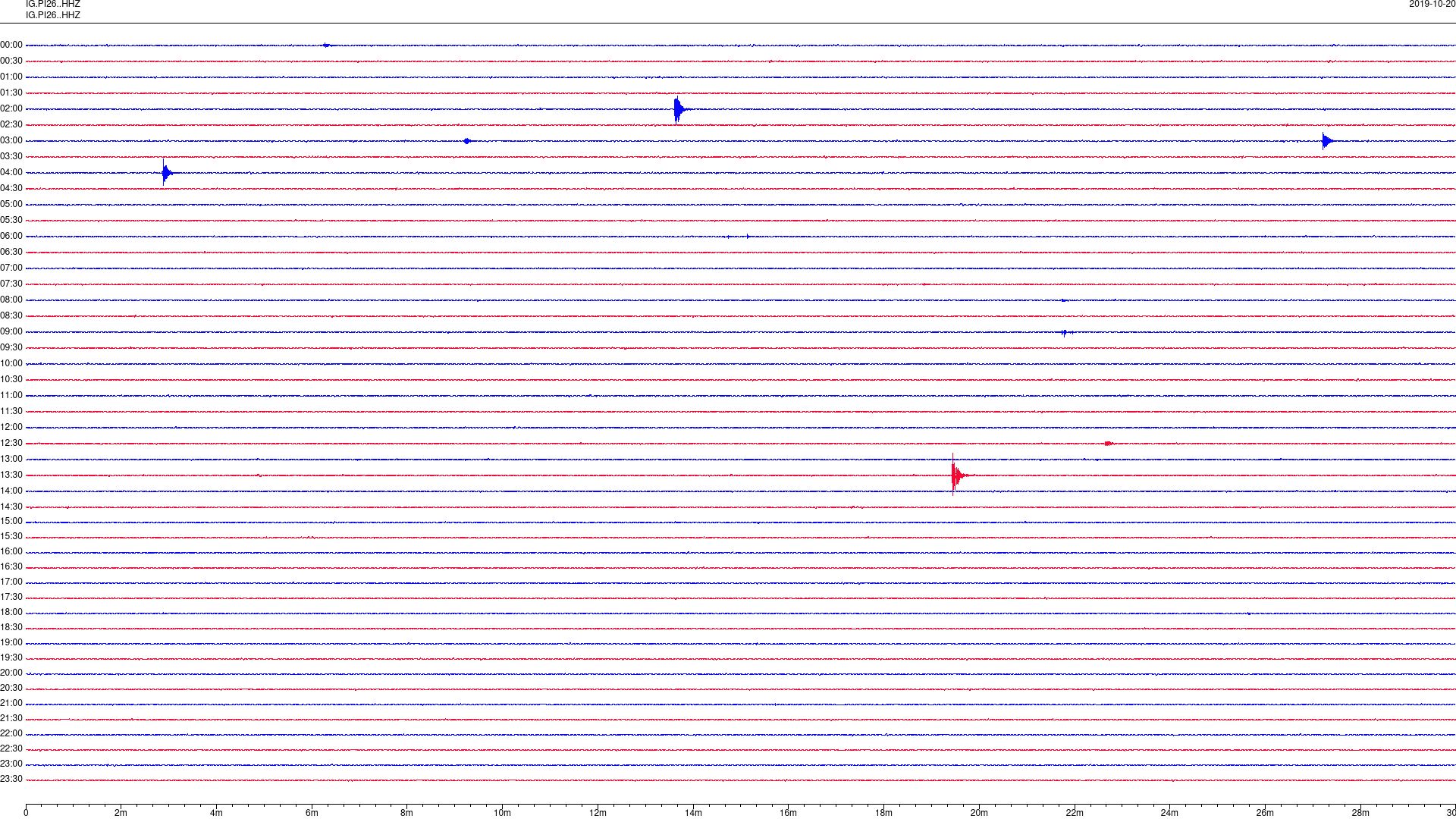Click the small red event on 12:30 trace
Viewport: 1456px width, 819px height.
(1109, 444)
